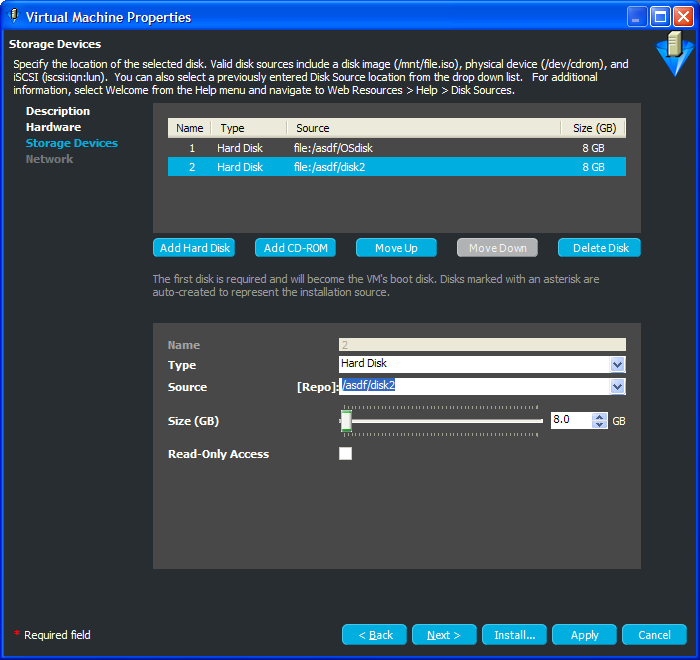Go to the previous page with Back

pos(374,635)
